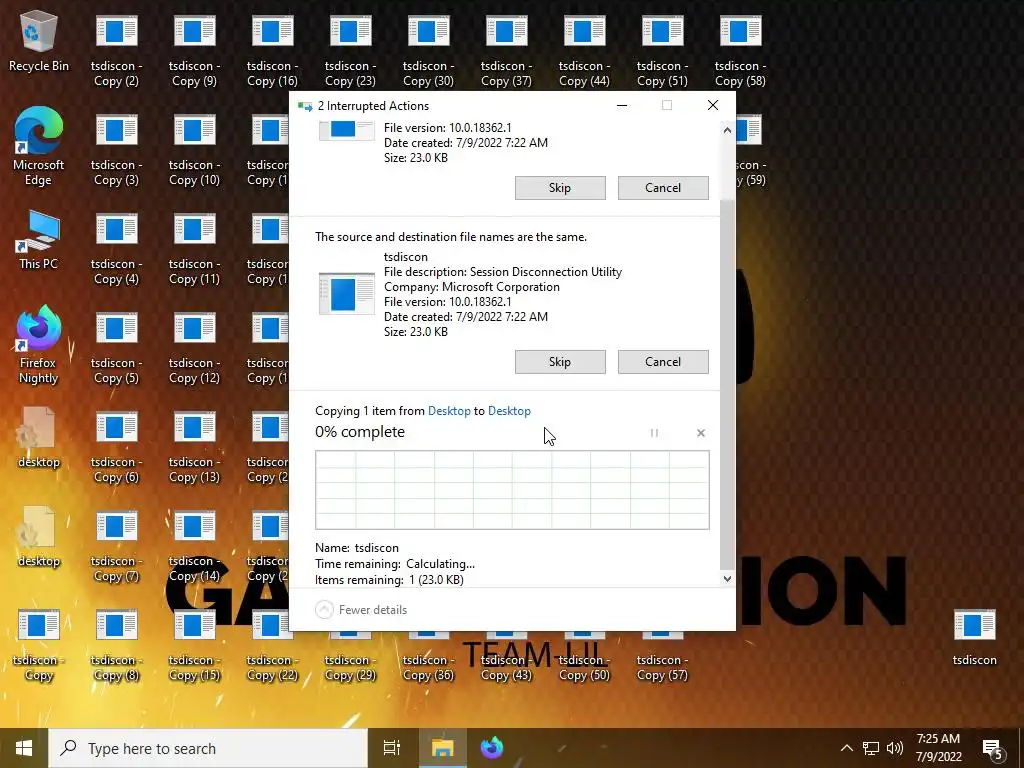Select tsdiscon - Copy (51) desktop icon
The image size is (1024, 768).
[662, 52]
